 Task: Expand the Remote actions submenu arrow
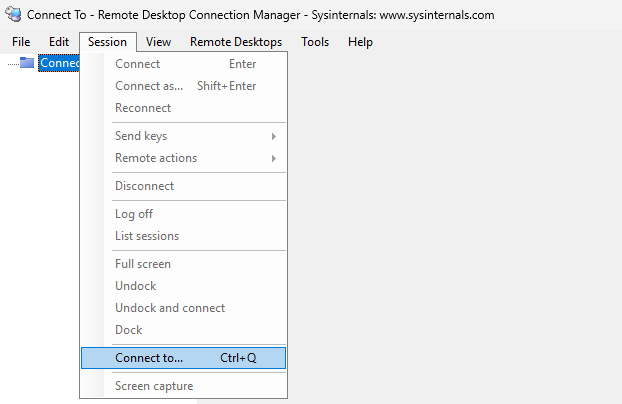273,158
